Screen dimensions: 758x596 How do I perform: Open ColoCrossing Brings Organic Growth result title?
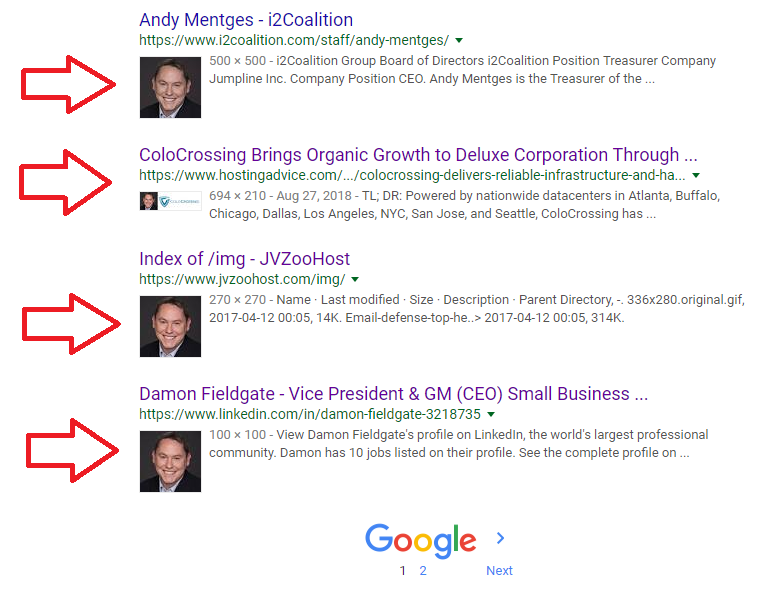pos(418,155)
